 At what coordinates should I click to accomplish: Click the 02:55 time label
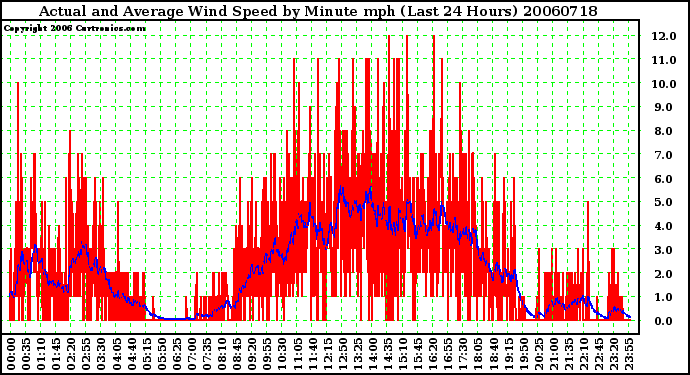[86, 354]
